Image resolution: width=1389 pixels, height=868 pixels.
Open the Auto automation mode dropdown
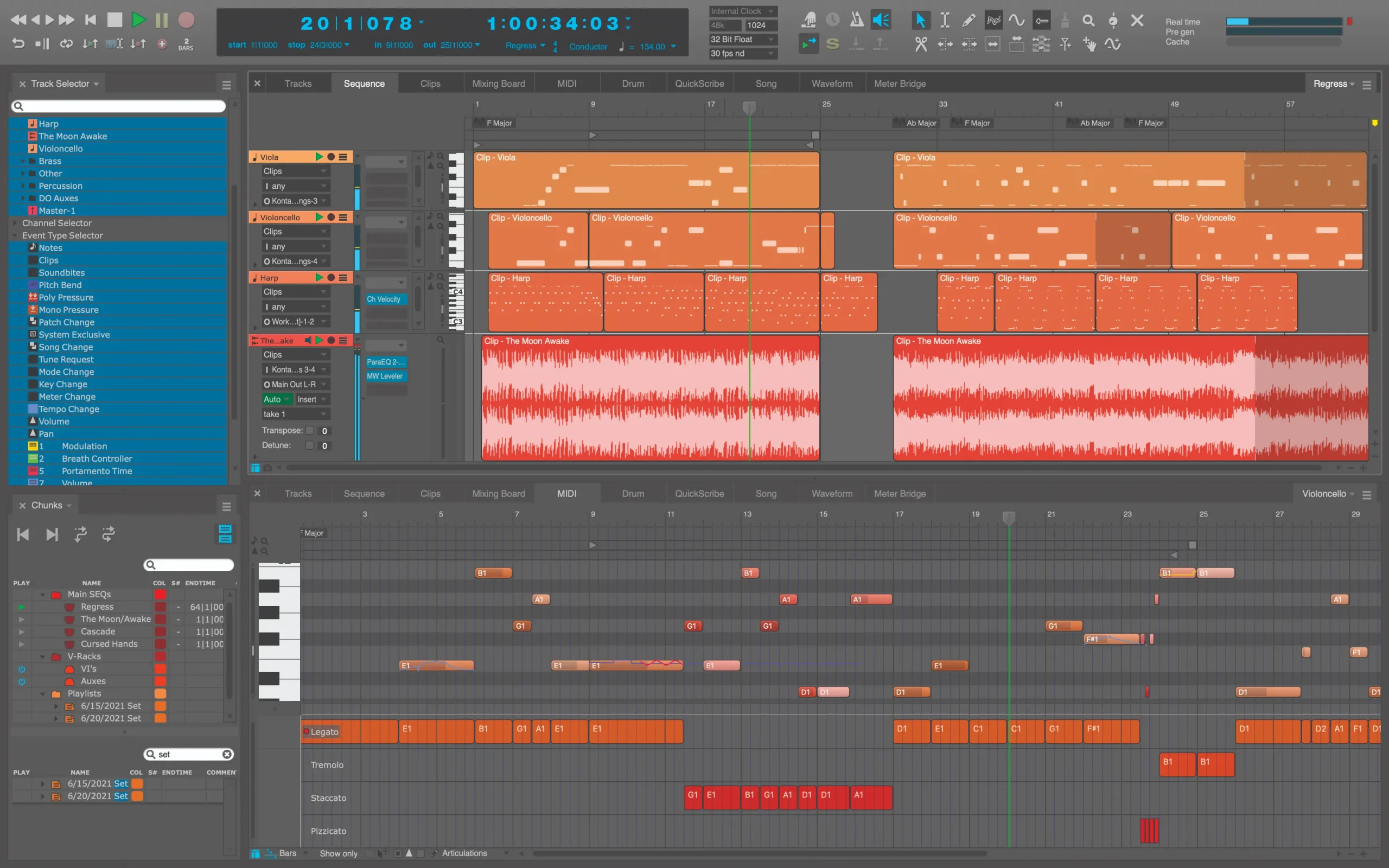(x=277, y=399)
